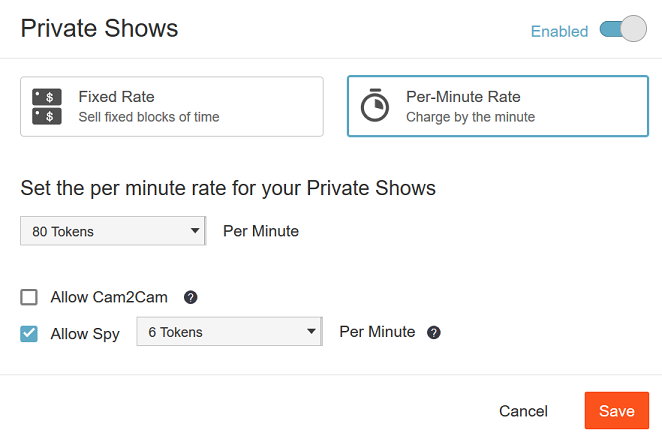Image resolution: width=662 pixels, height=439 pixels.
Task: Click the Per-Minute Rate stopwatch icon
Action: tap(374, 106)
